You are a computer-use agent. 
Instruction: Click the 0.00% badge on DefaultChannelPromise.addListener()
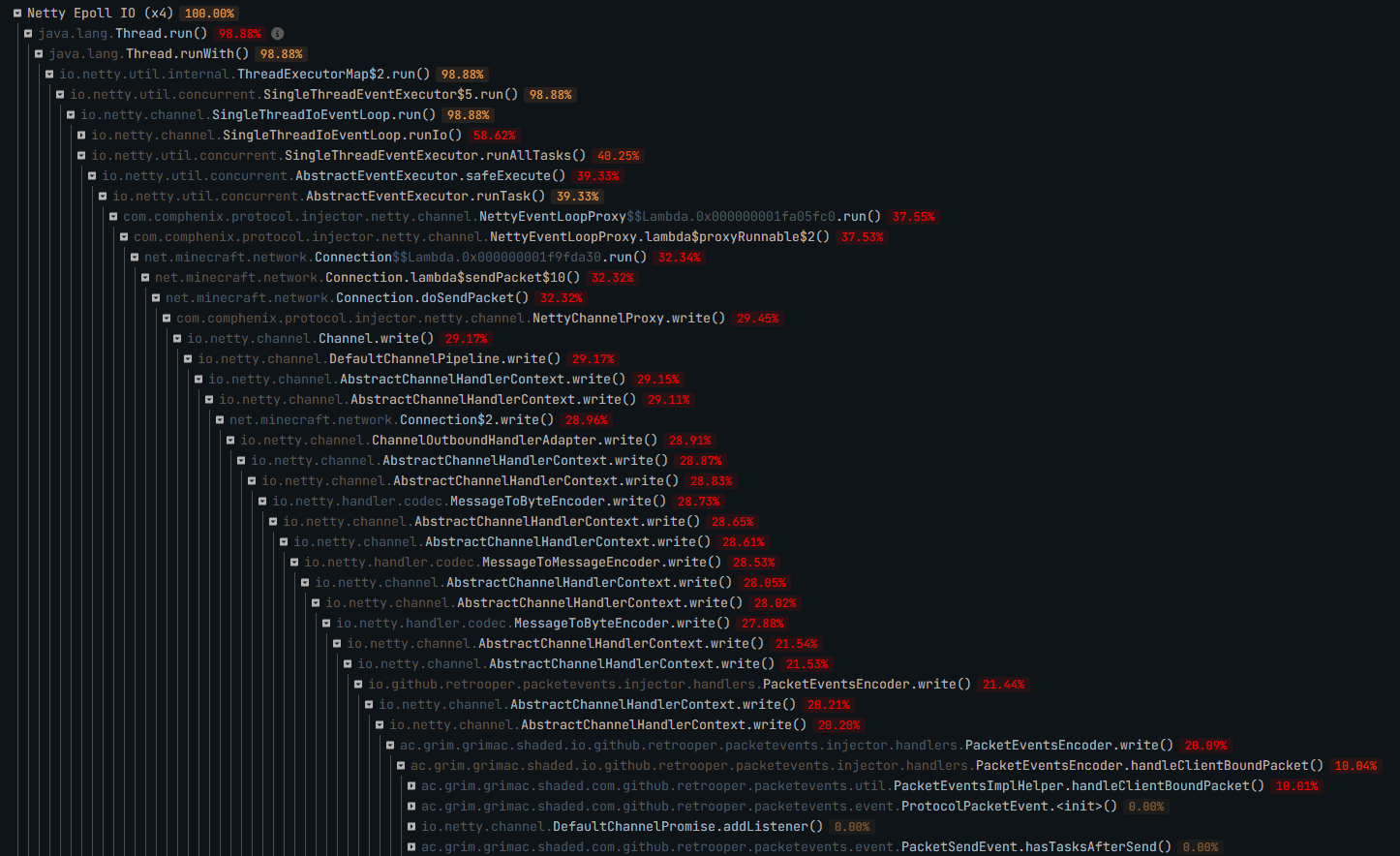[853, 827]
